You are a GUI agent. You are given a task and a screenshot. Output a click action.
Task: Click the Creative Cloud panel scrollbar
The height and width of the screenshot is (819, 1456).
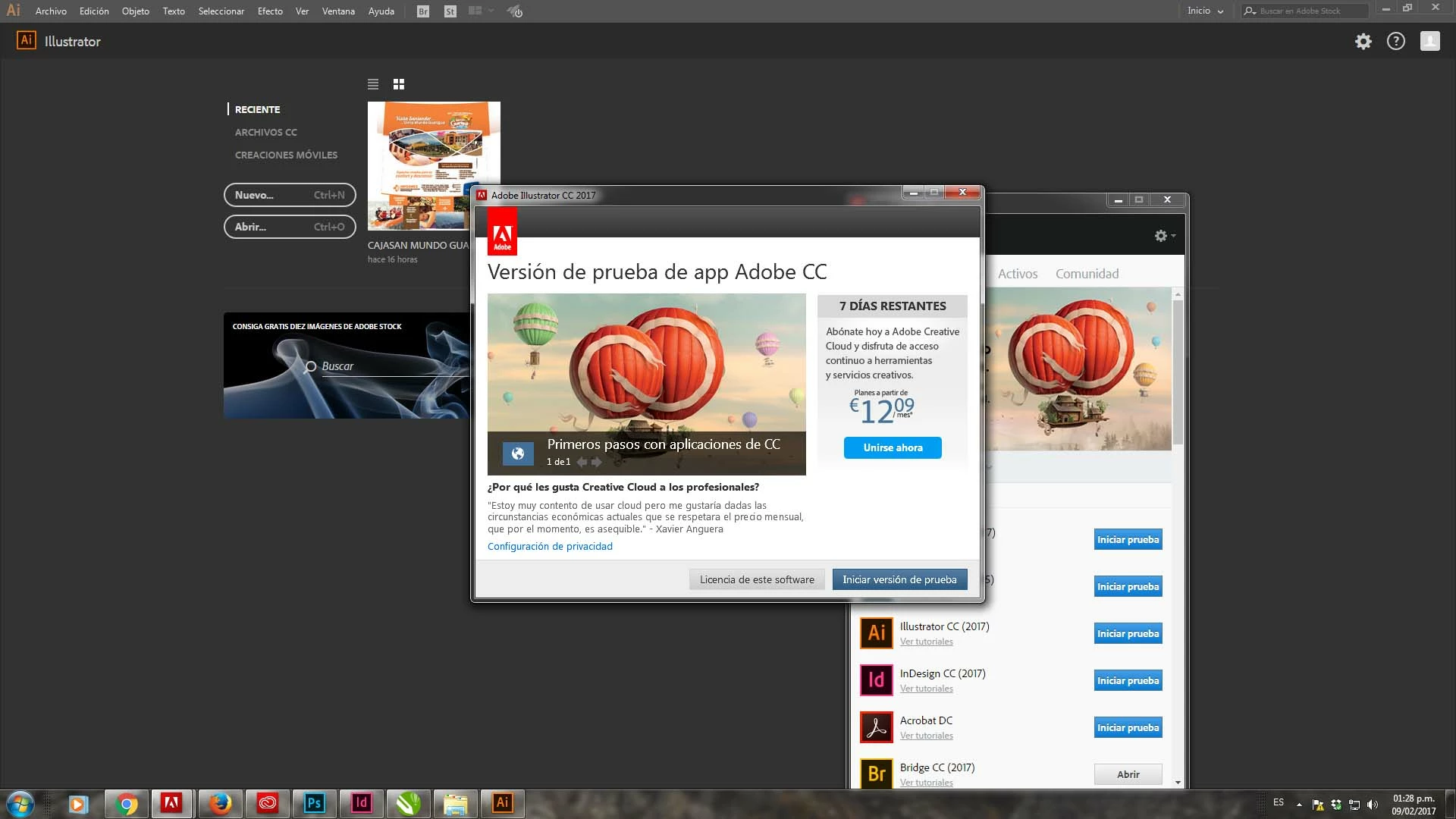[x=1178, y=372]
